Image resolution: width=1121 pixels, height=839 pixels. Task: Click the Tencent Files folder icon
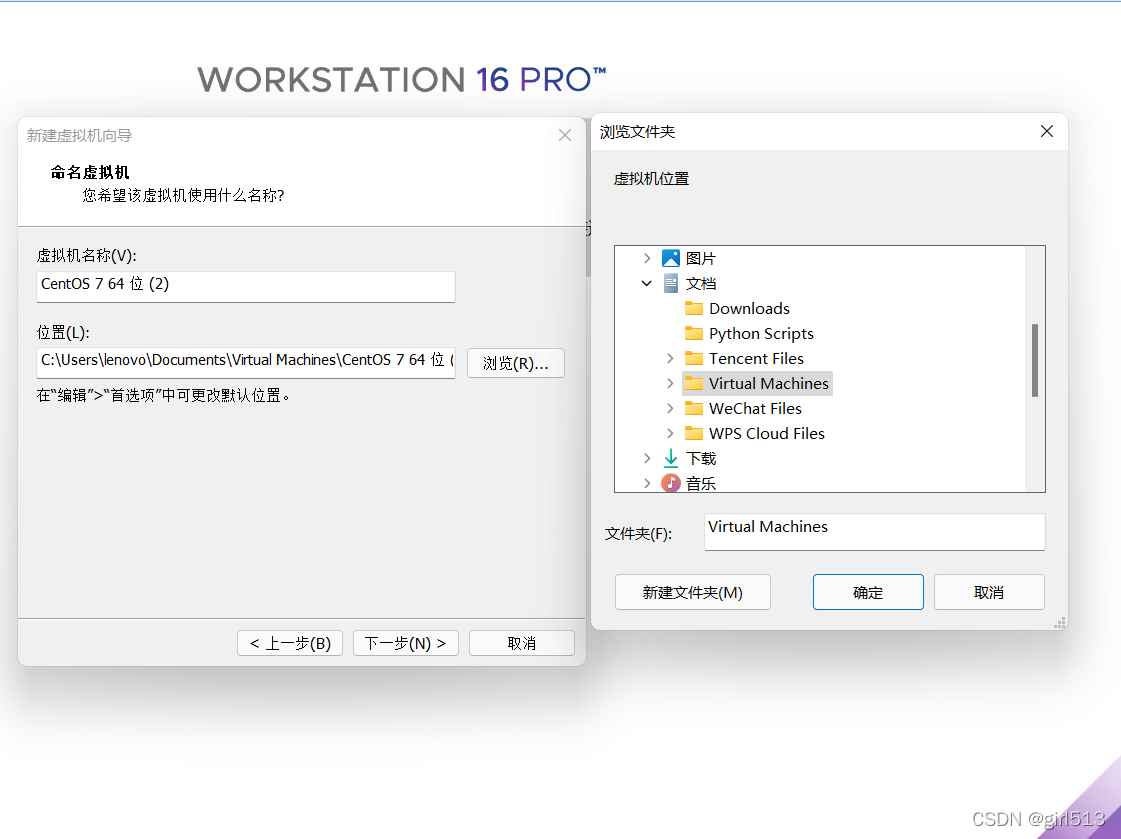[x=693, y=358]
